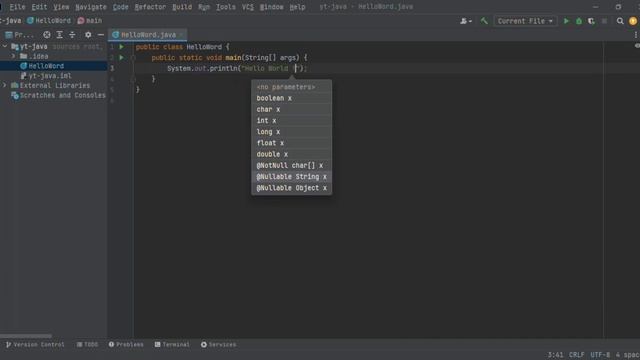Open the Run menu

[204, 7]
